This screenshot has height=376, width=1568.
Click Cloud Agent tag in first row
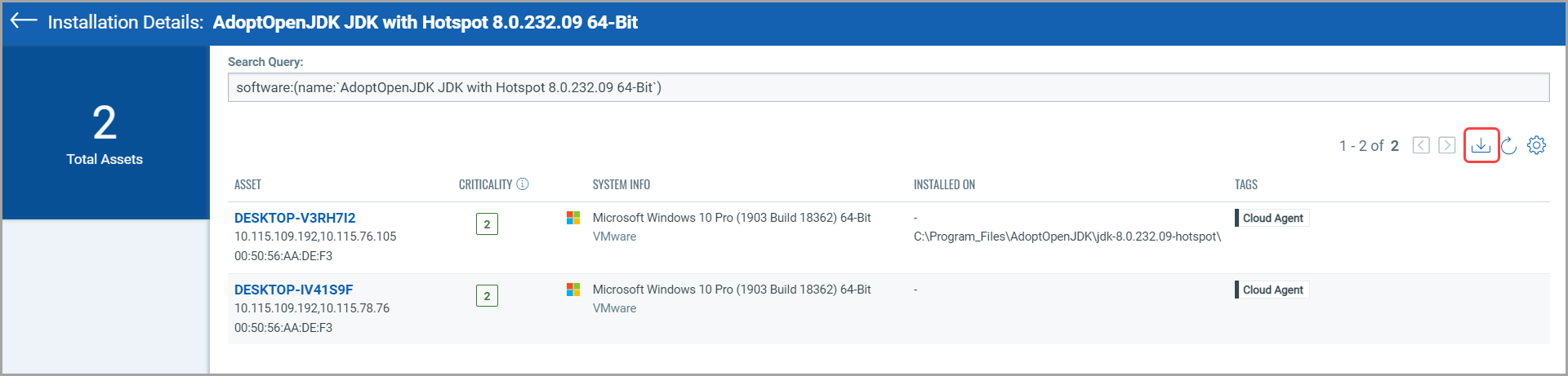pyautogui.click(x=1272, y=218)
